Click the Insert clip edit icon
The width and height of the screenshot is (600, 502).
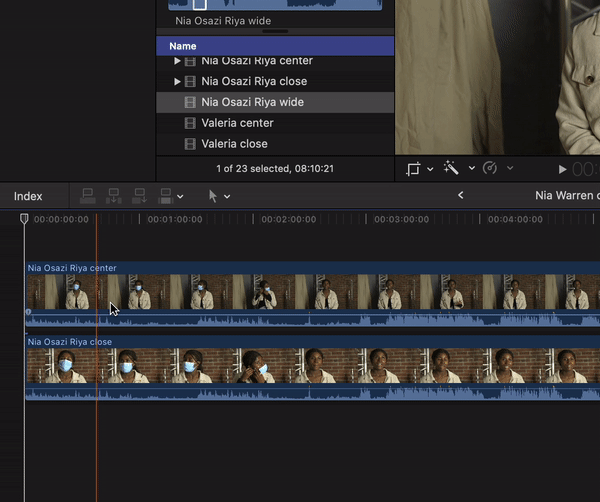113,196
